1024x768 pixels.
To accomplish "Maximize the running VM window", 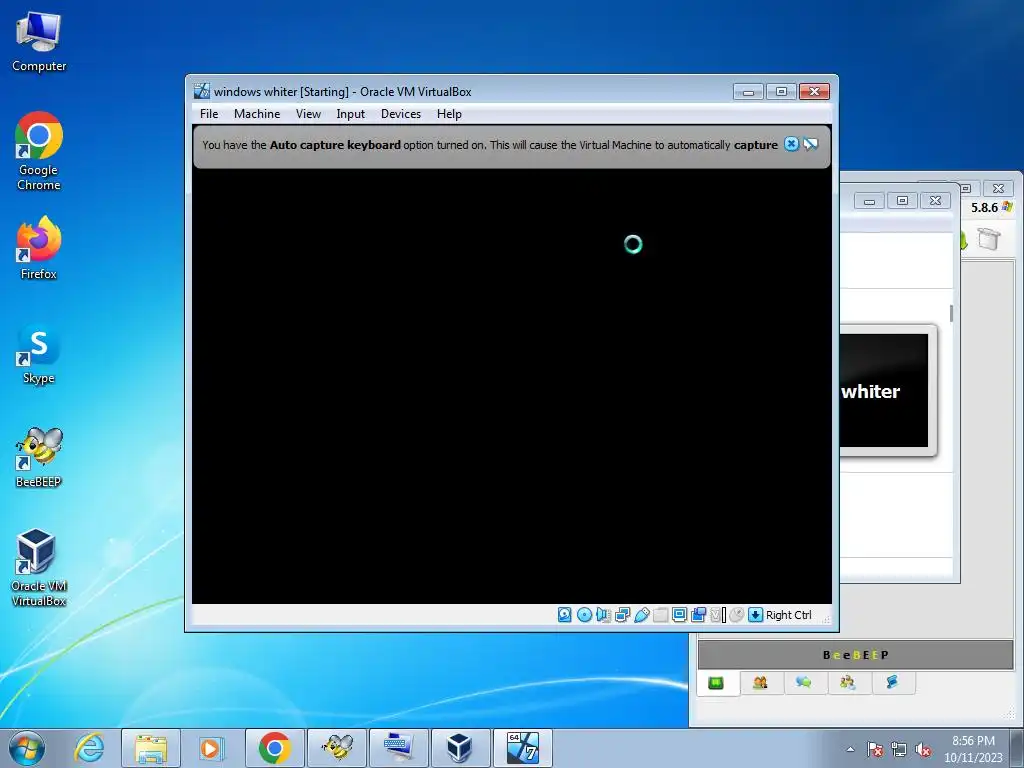I will pos(781,91).
